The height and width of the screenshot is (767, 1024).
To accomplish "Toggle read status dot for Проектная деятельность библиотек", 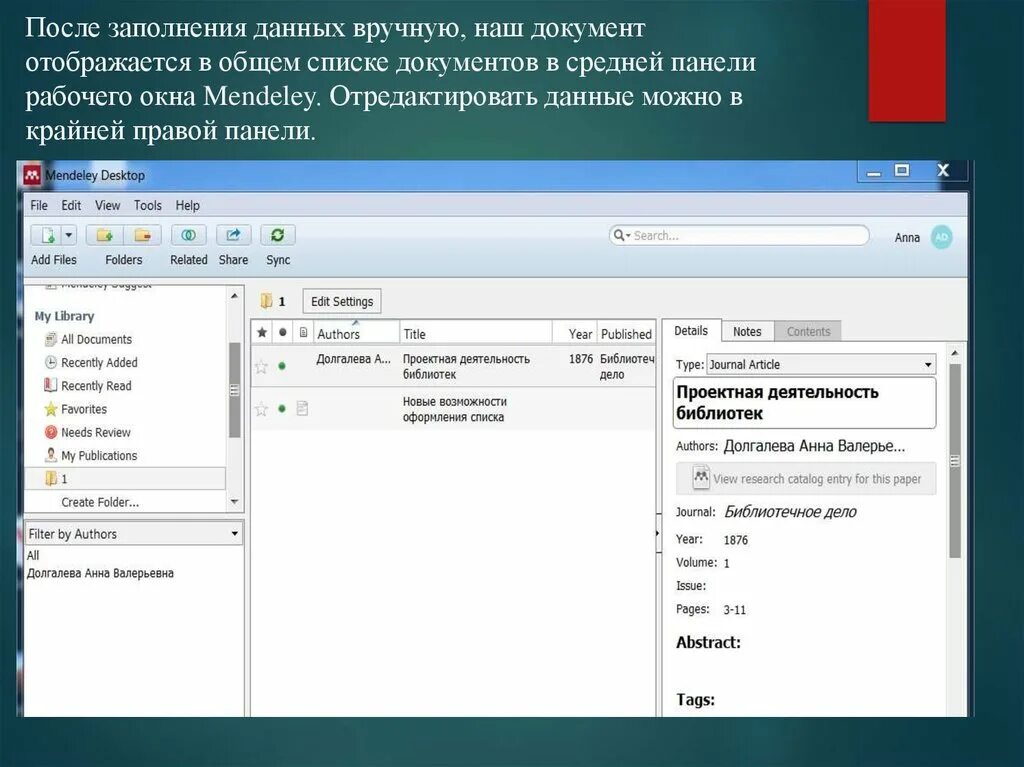I will (282, 366).
